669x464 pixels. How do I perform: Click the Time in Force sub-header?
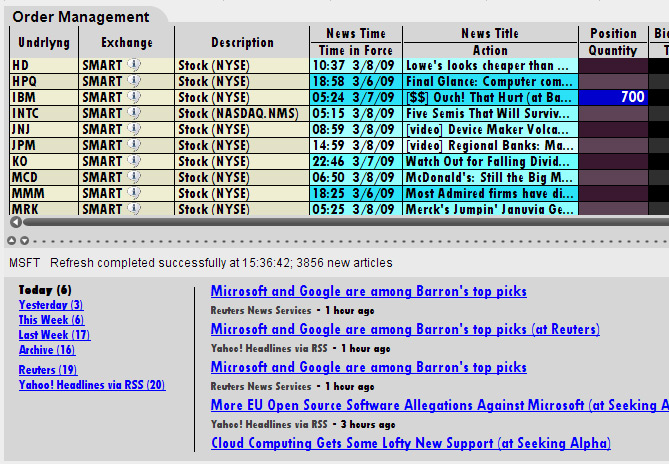356,50
